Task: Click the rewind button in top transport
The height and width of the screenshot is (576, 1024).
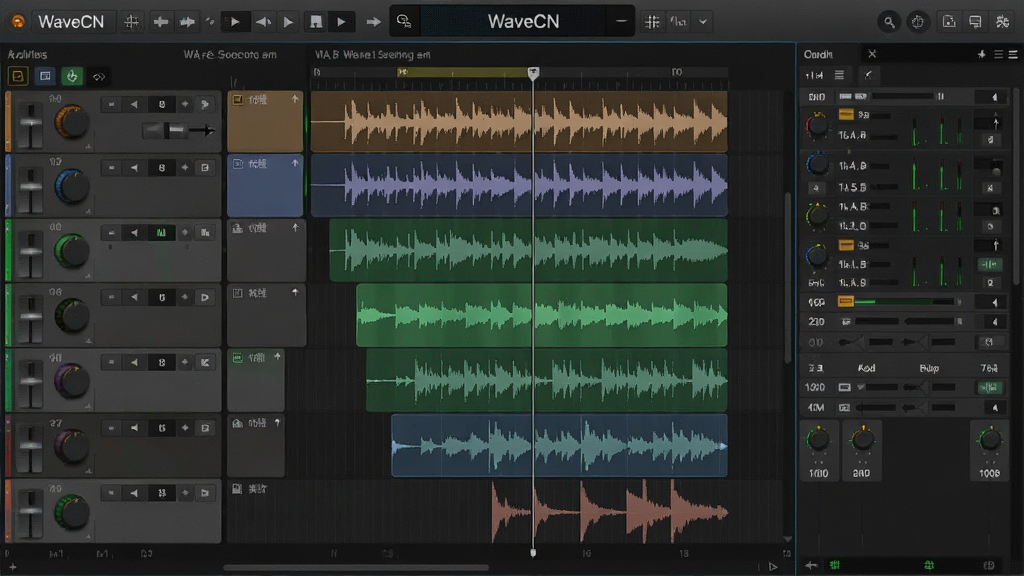Action: coord(263,22)
